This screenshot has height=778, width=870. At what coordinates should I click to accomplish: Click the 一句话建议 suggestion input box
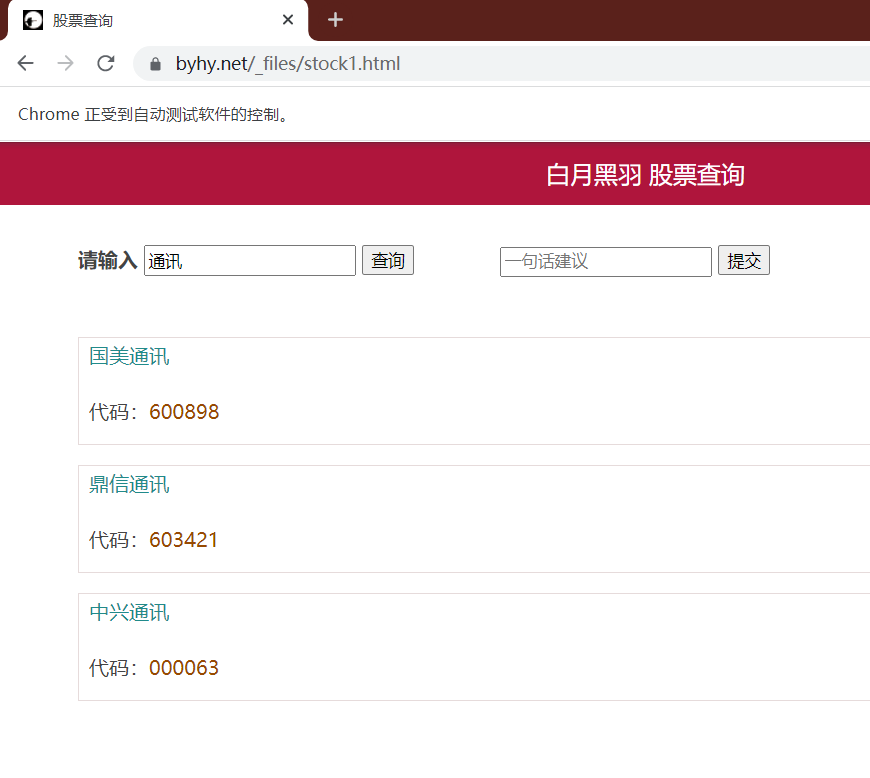(x=605, y=261)
